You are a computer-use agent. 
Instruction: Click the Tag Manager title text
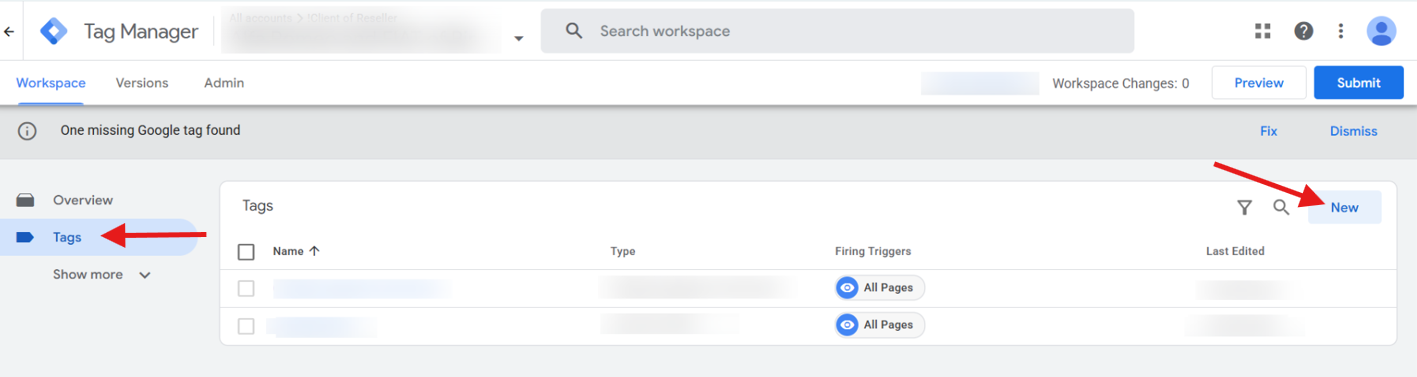pos(141,31)
